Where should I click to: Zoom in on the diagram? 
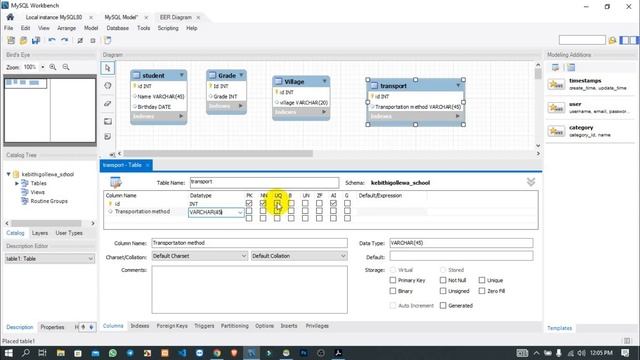[x=53, y=67]
